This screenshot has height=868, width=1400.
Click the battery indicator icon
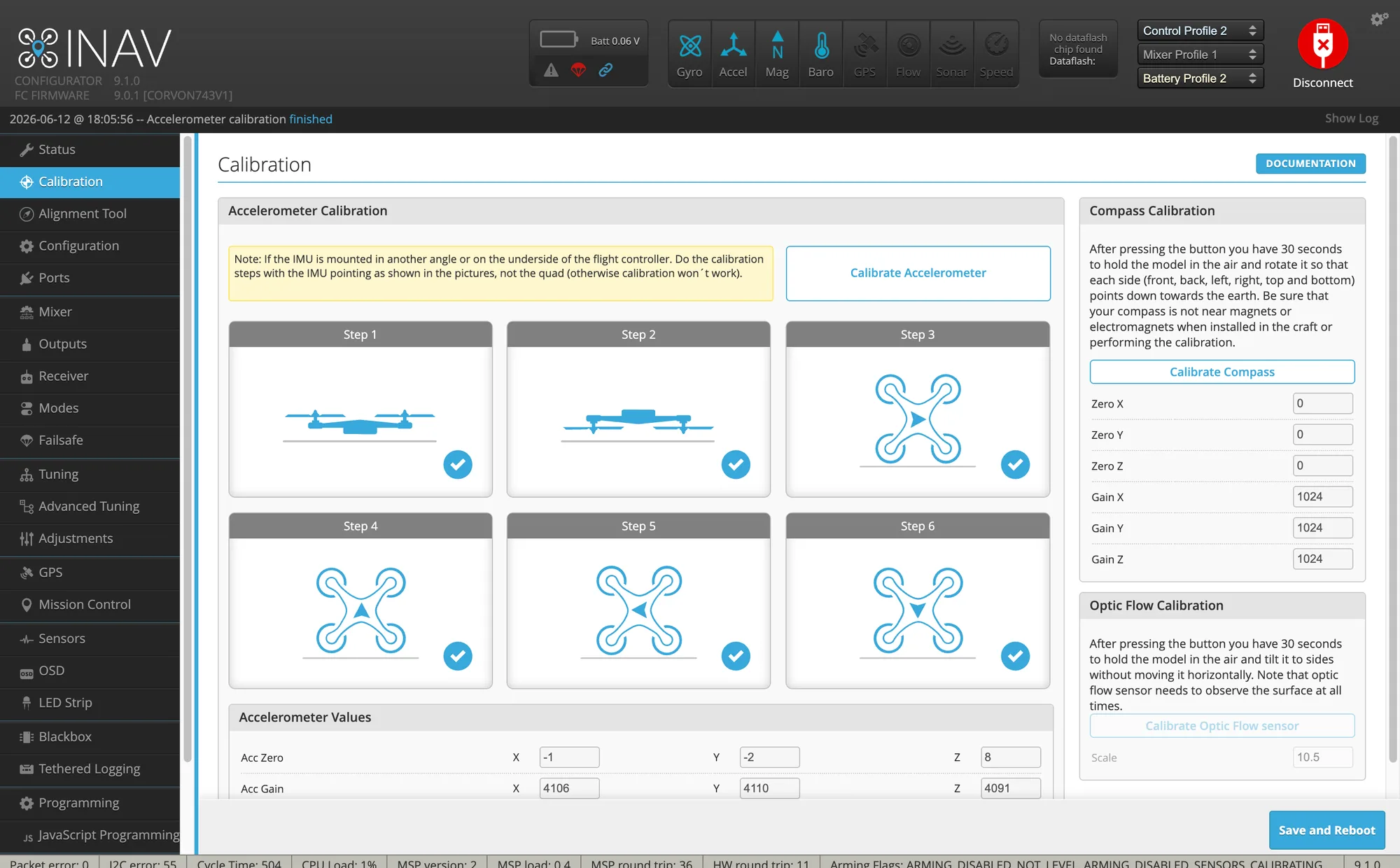559,39
